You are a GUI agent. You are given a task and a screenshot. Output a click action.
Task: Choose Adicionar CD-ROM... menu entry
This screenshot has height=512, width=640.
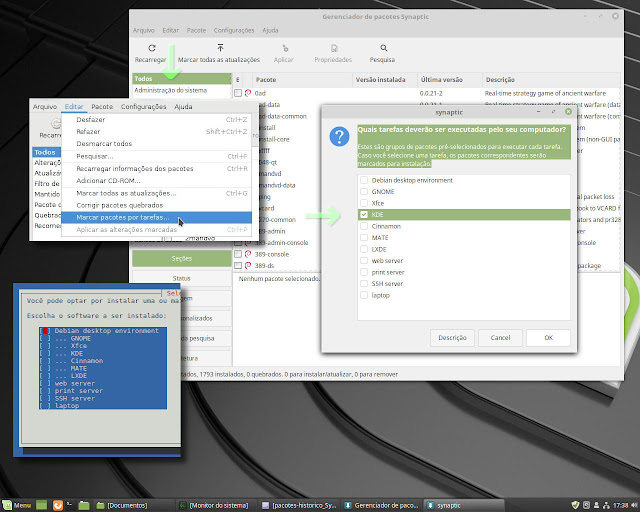click(157, 180)
